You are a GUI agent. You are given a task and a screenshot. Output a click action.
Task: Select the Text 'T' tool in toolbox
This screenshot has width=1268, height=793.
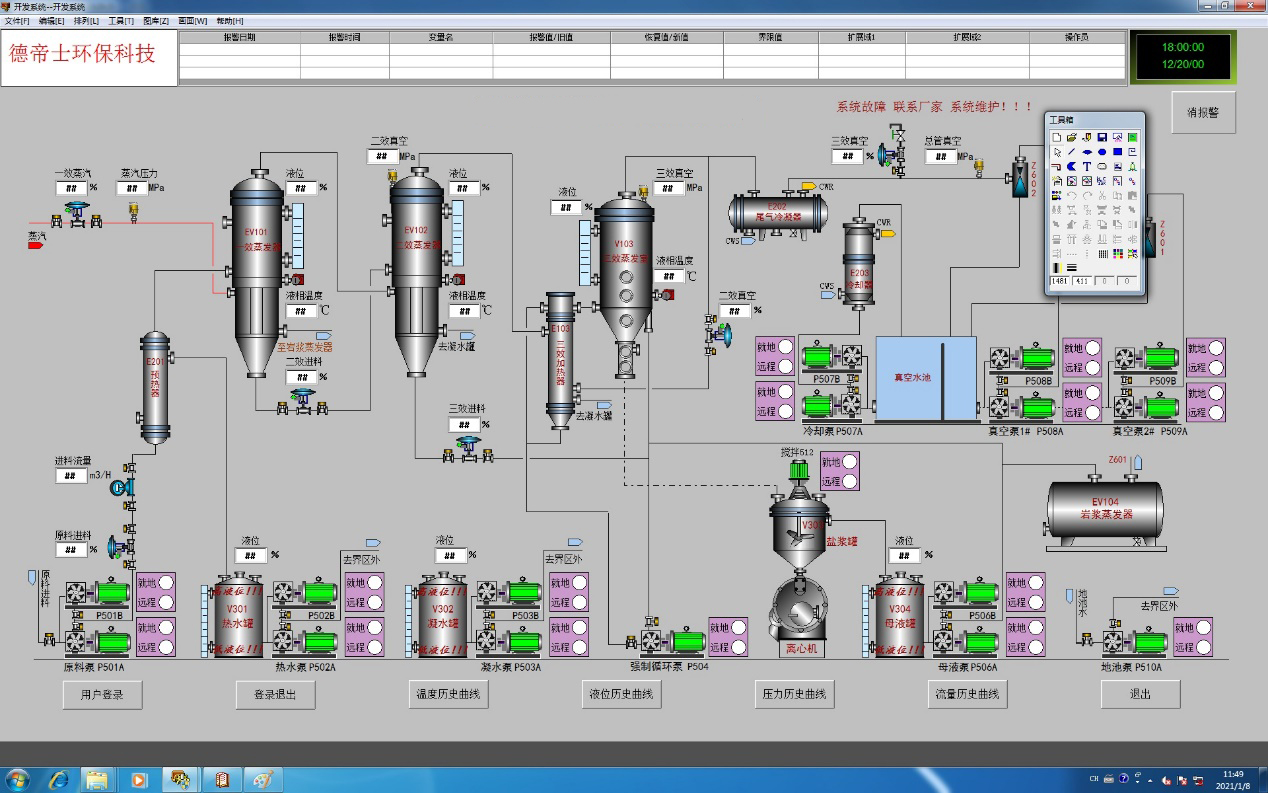tap(1087, 166)
